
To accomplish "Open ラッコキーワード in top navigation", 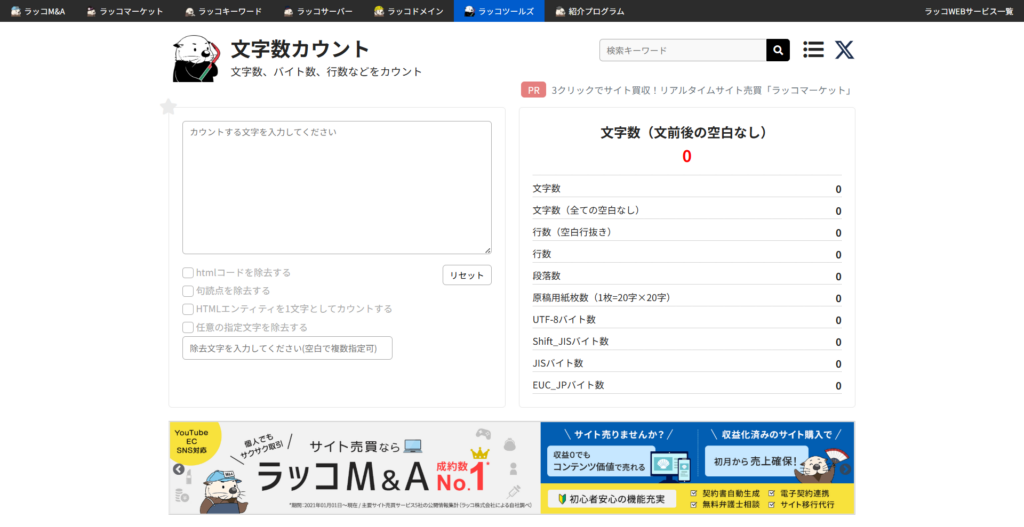I will pos(223,11).
